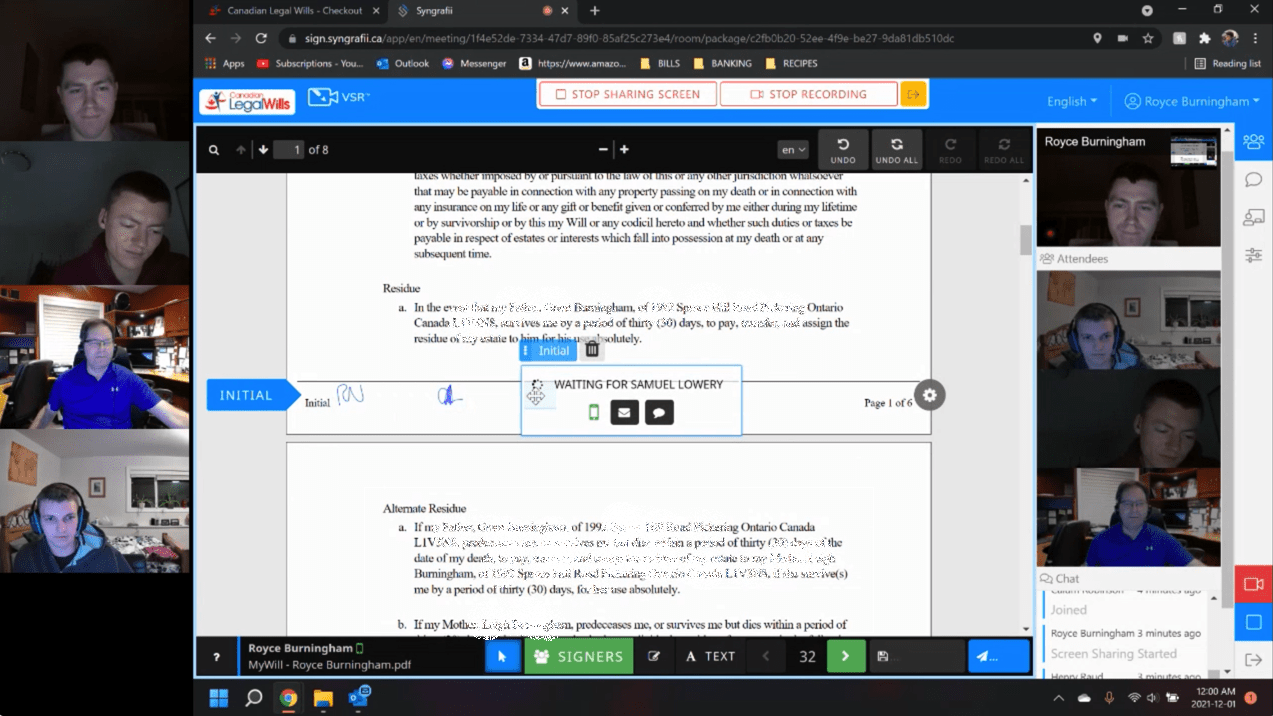Screen dimensions: 1273x716
Task: Go to the previous page with the up arrow
Action: point(241,150)
